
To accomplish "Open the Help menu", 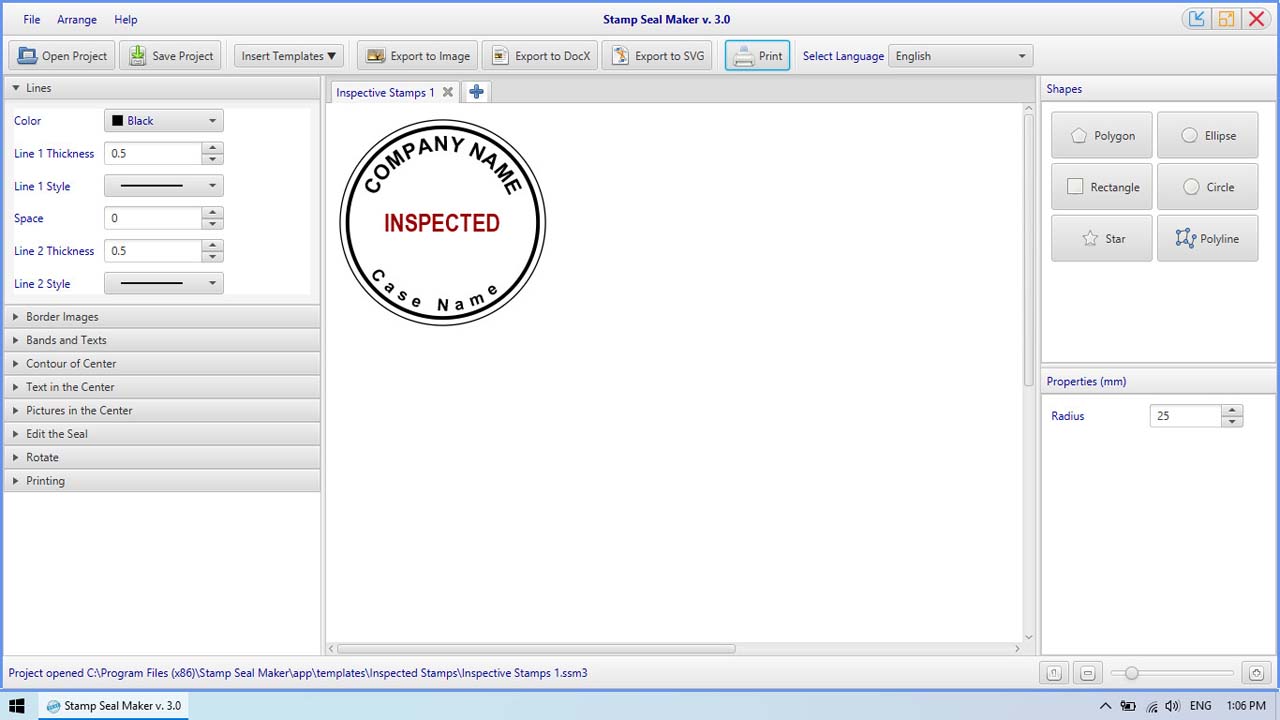I will tap(126, 19).
